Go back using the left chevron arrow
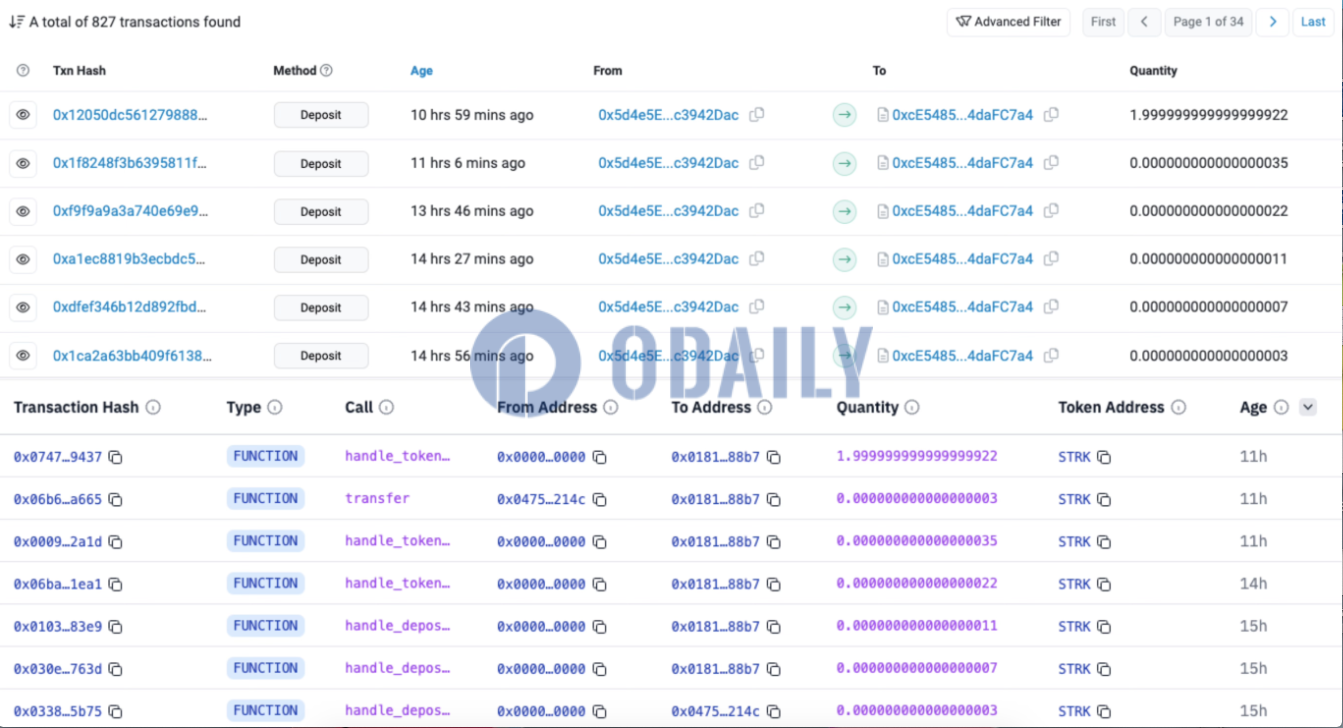Screen dimensions: 1343x728 pyautogui.click(x=1144, y=21)
